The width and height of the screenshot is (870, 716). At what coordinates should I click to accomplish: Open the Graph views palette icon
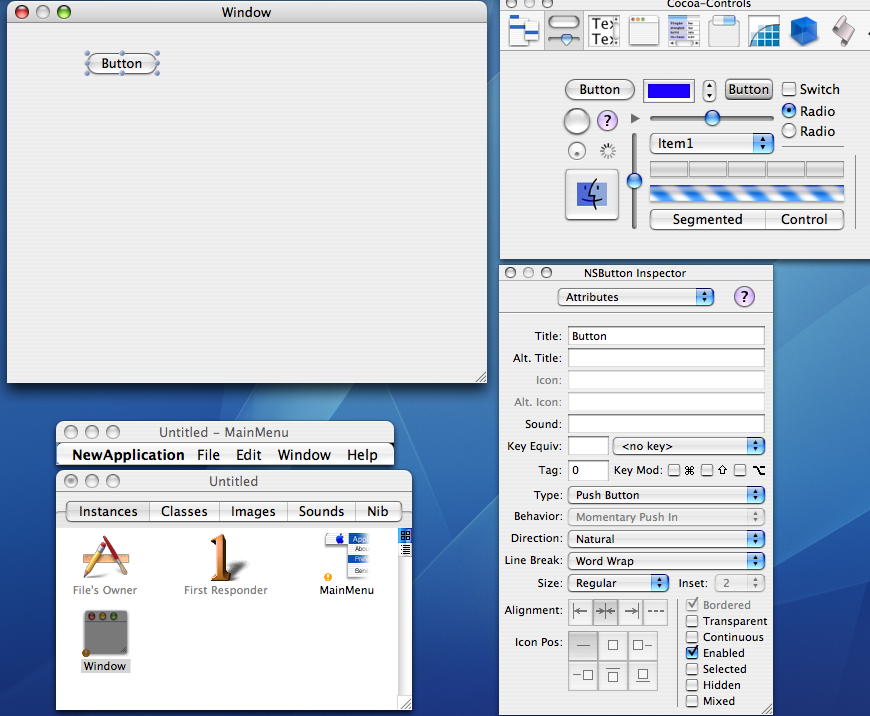[x=763, y=31]
